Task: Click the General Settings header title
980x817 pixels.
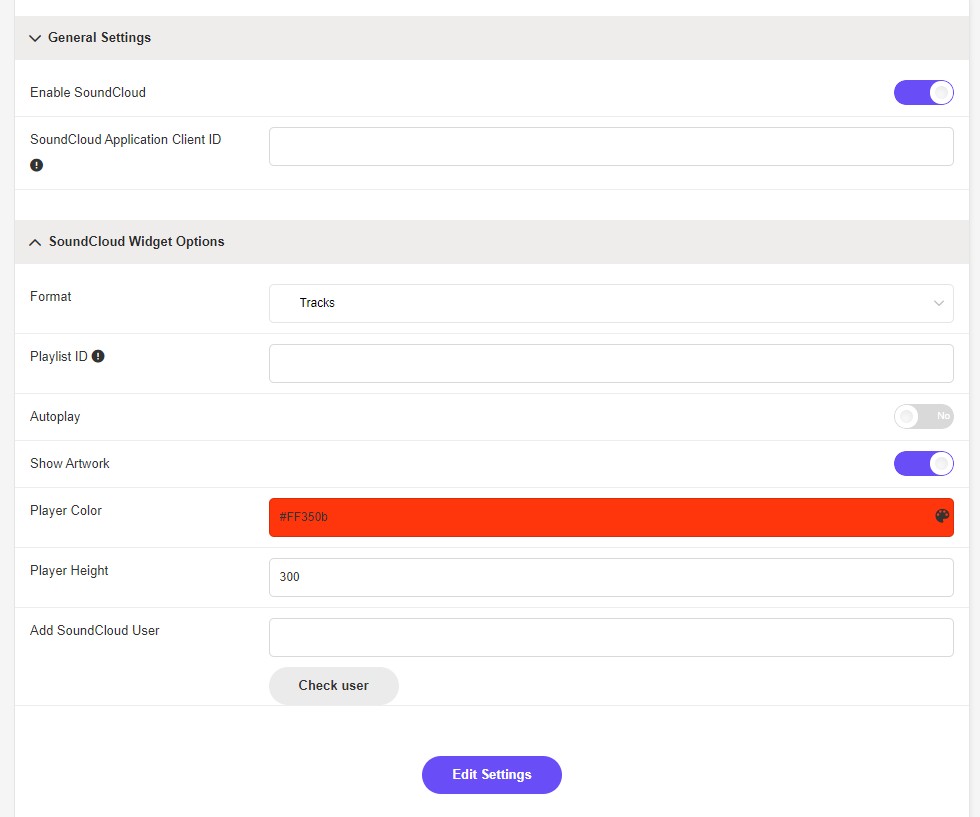Action: 99,38
